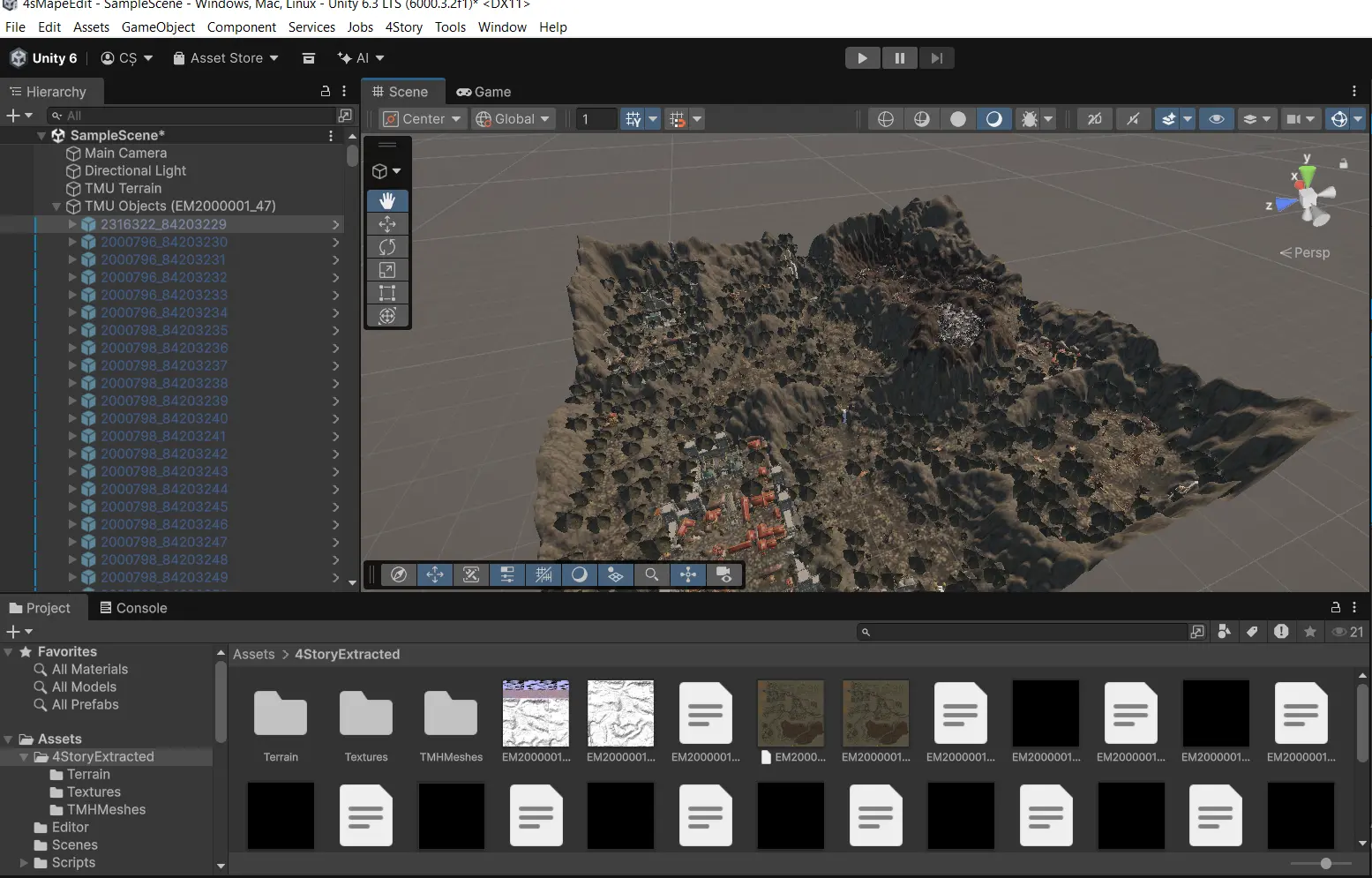
Task: Click the debug bug icon in Scene toolbar
Action: click(x=1029, y=119)
